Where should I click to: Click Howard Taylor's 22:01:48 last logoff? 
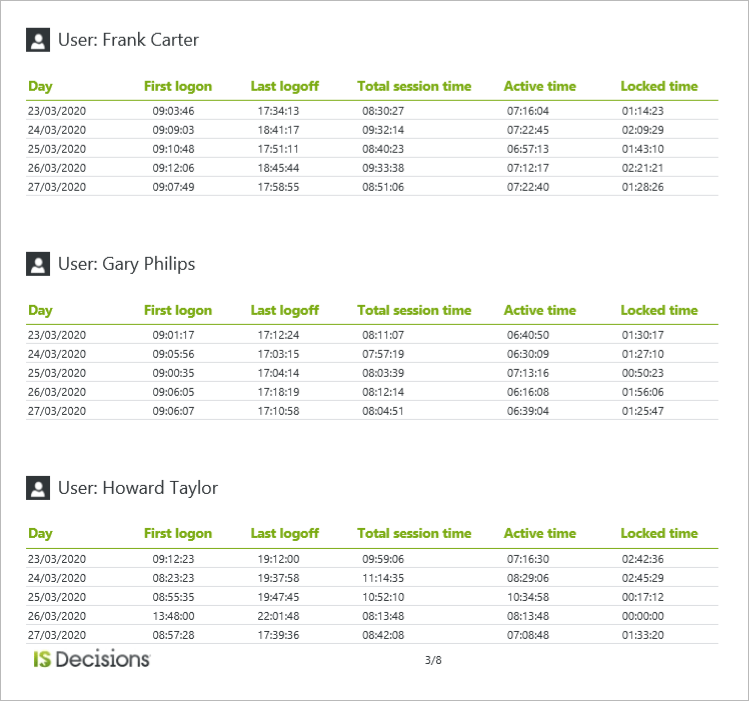(x=278, y=616)
